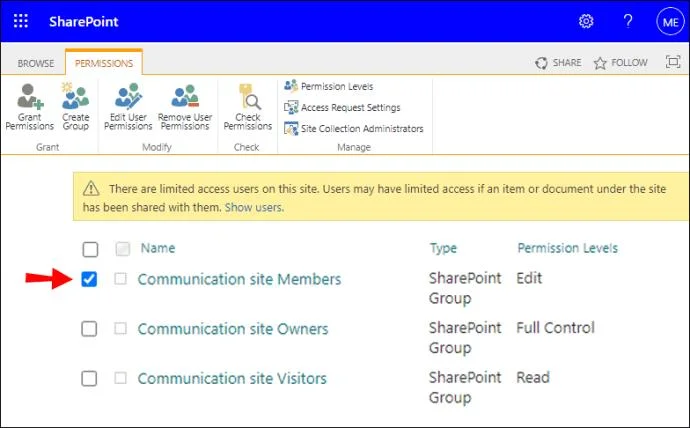Sort by the Name column header
The height and width of the screenshot is (428, 690).
[158, 248]
